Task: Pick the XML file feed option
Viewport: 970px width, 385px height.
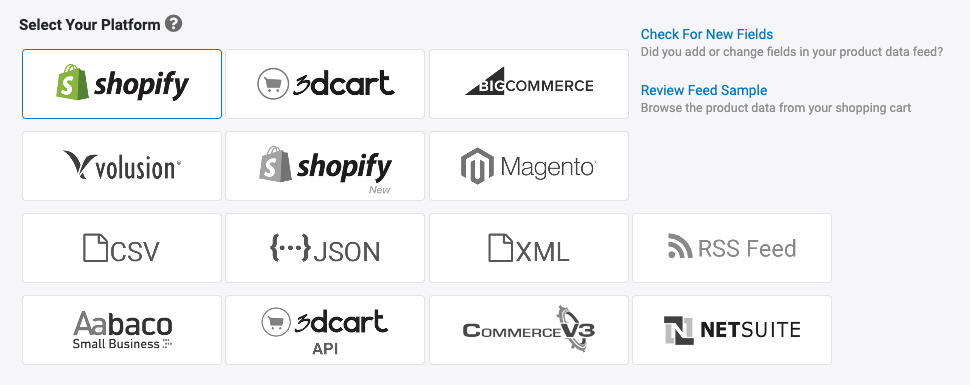Action: point(529,248)
